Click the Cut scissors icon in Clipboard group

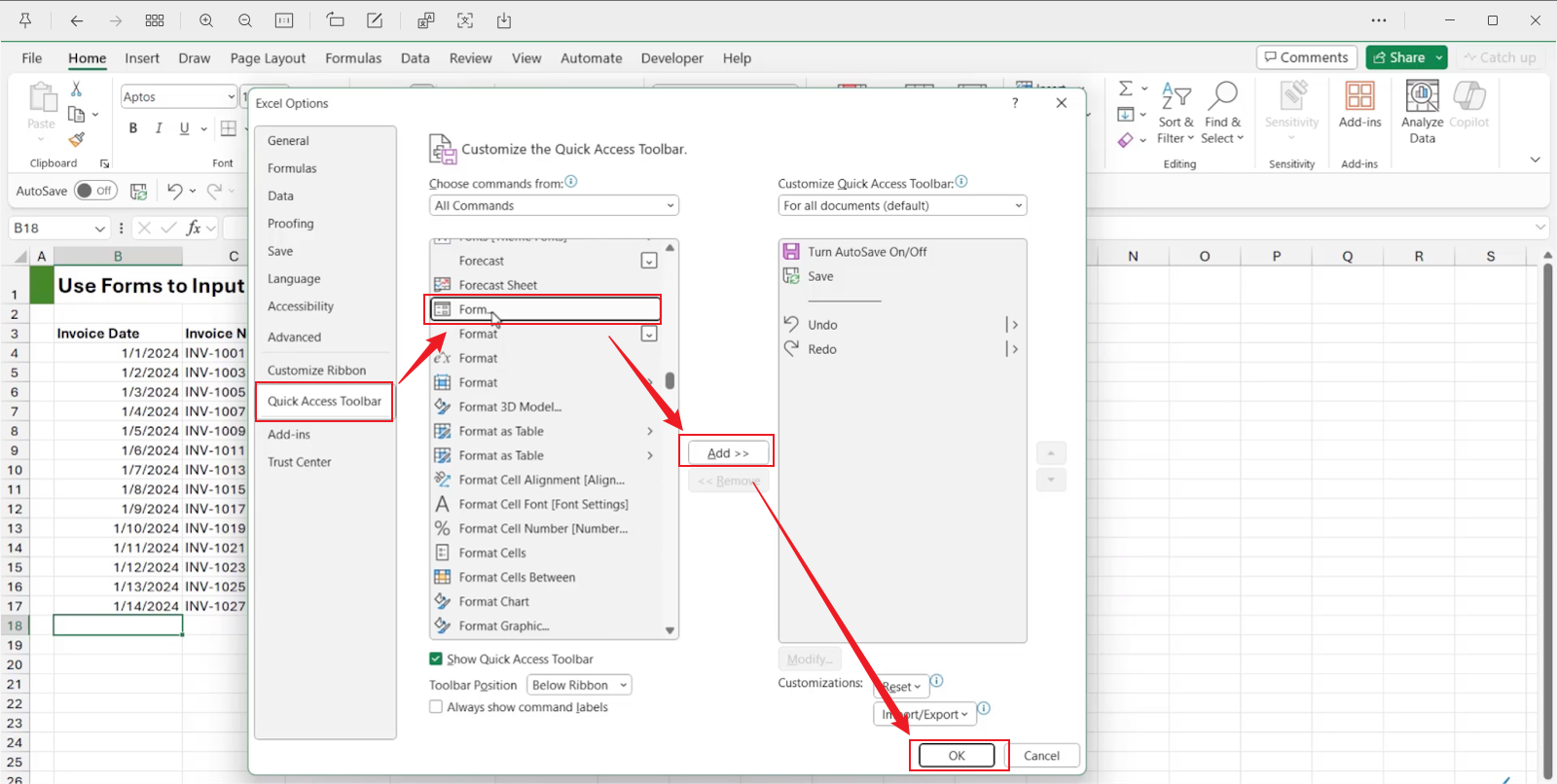coord(76,89)
